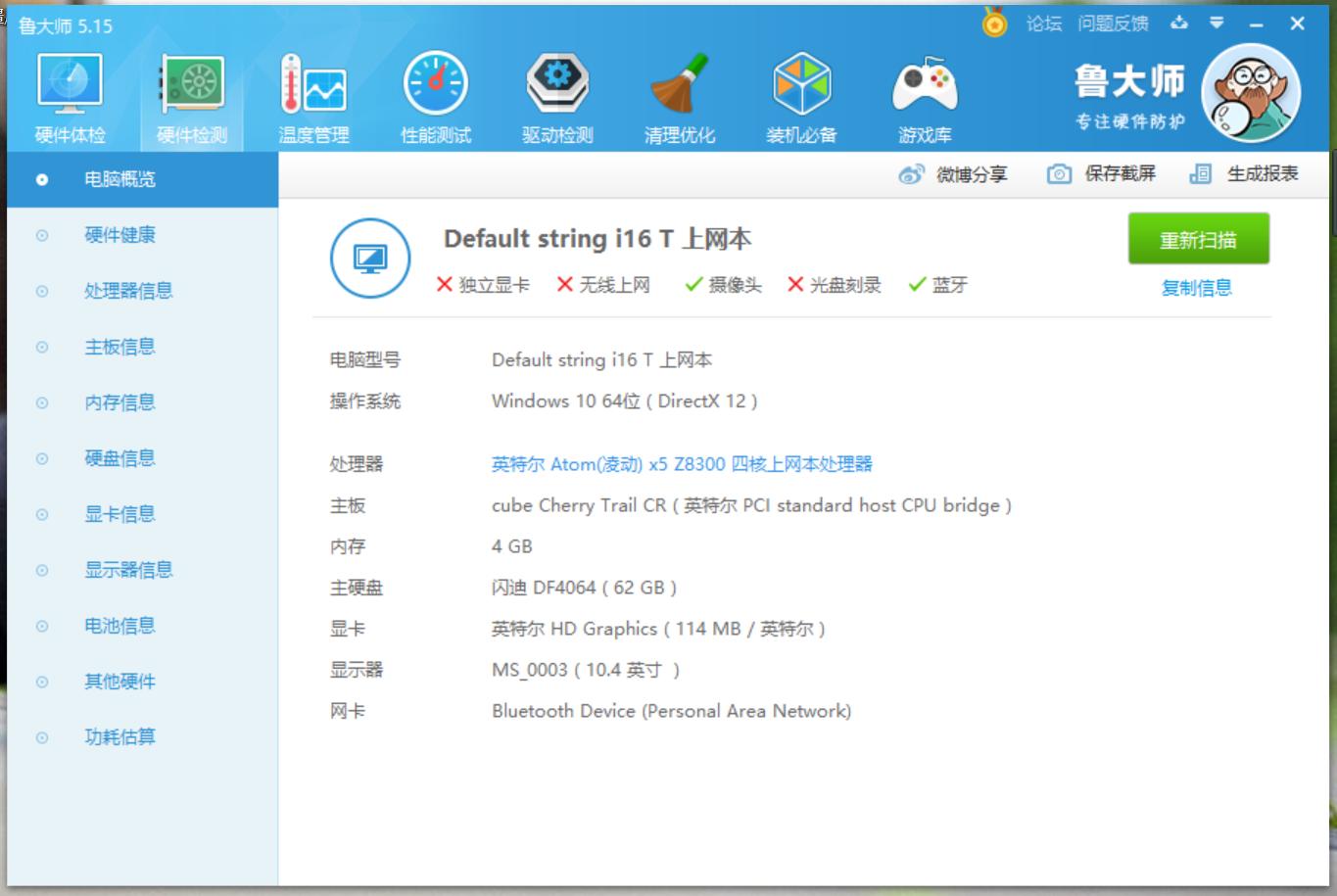Click the 复制信息 copy link
Image resolution: width=1337 pixels, height=896 pixels.
pyautogui.click(x=1196, y=288)
